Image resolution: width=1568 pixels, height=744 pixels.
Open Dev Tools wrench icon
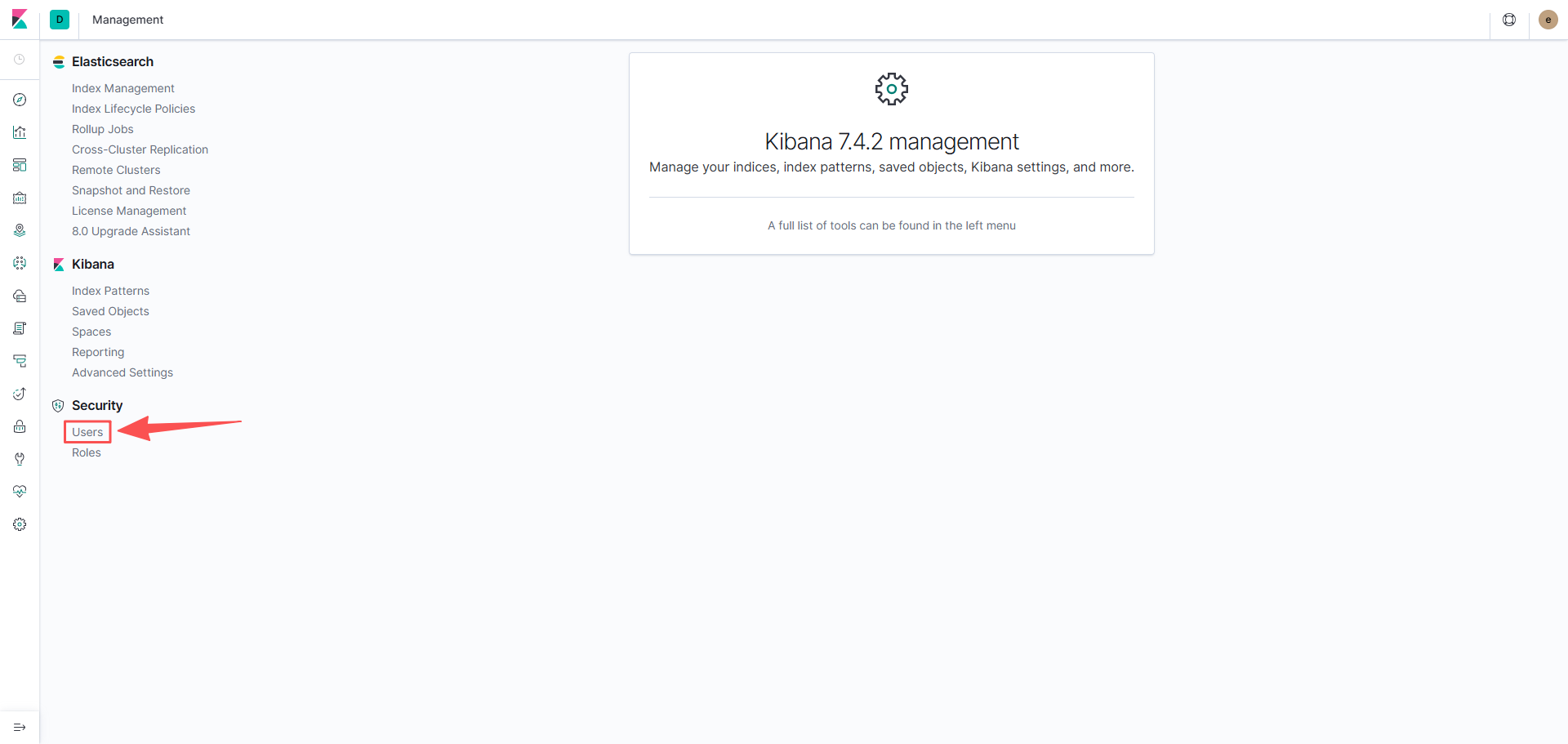point(20,459)
